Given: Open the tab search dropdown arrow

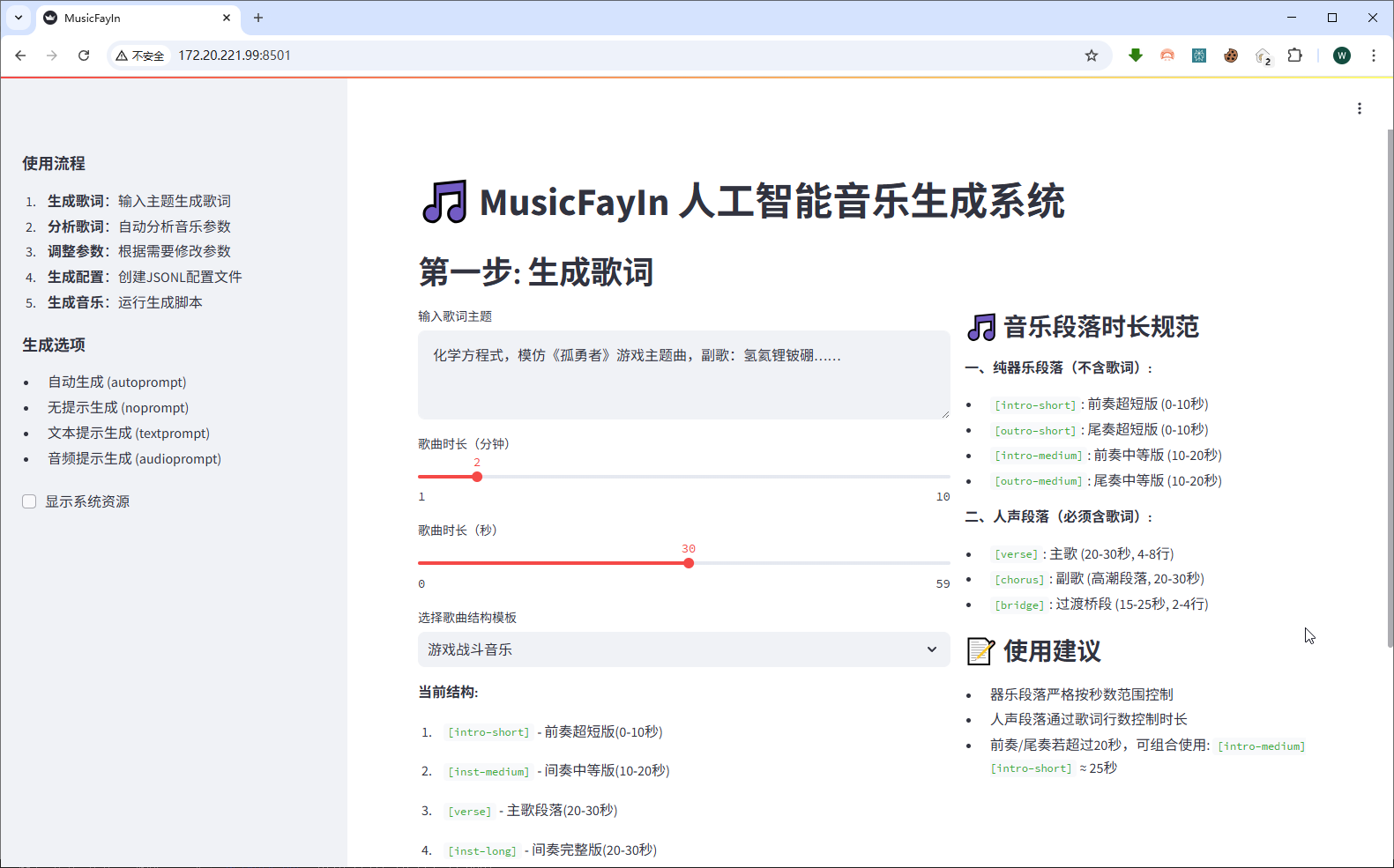Looking at the screenshot, I should 19,18.
